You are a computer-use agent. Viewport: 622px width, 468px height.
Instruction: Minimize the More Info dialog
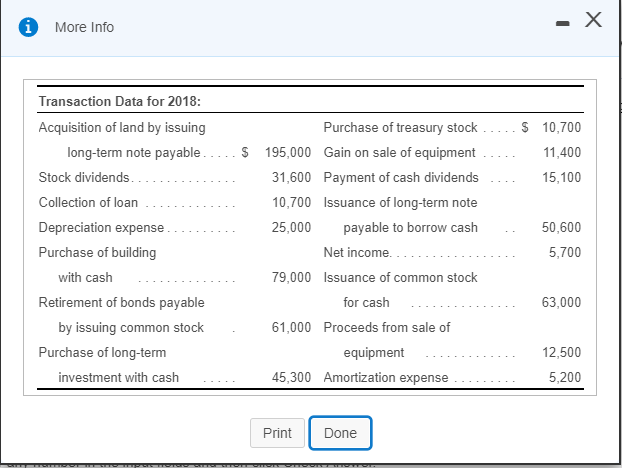[562, 24]
